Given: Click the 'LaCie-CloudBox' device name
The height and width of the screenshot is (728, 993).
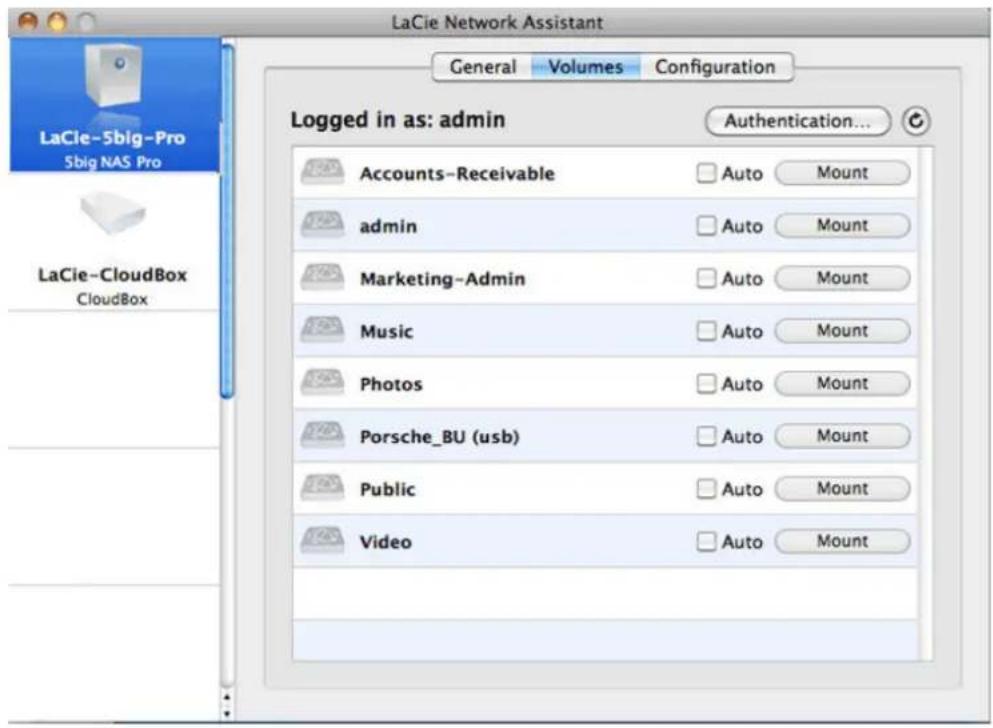Looking at the screenshot, I should pos(113,275).
